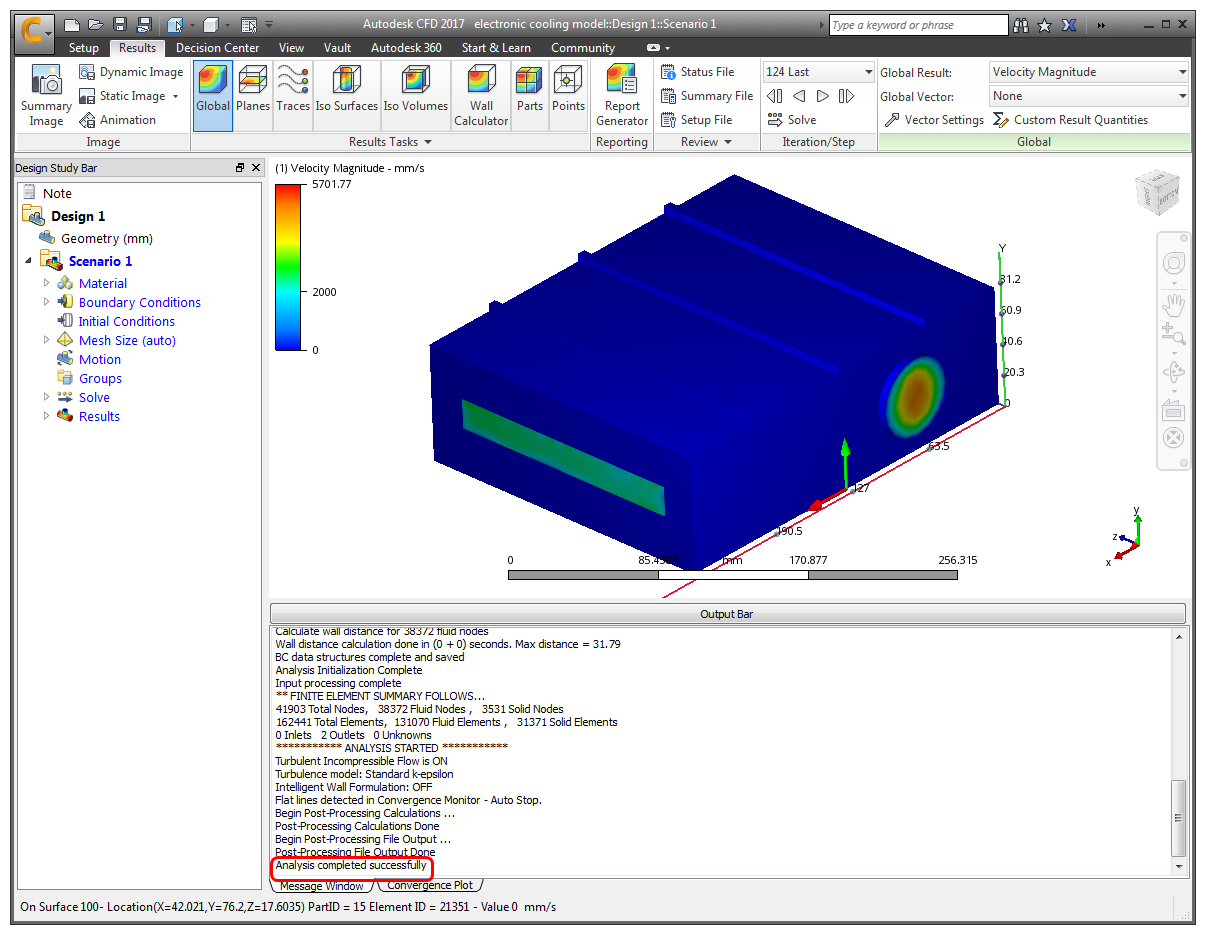Click the Open folder quick access icon

coord(95,25)
